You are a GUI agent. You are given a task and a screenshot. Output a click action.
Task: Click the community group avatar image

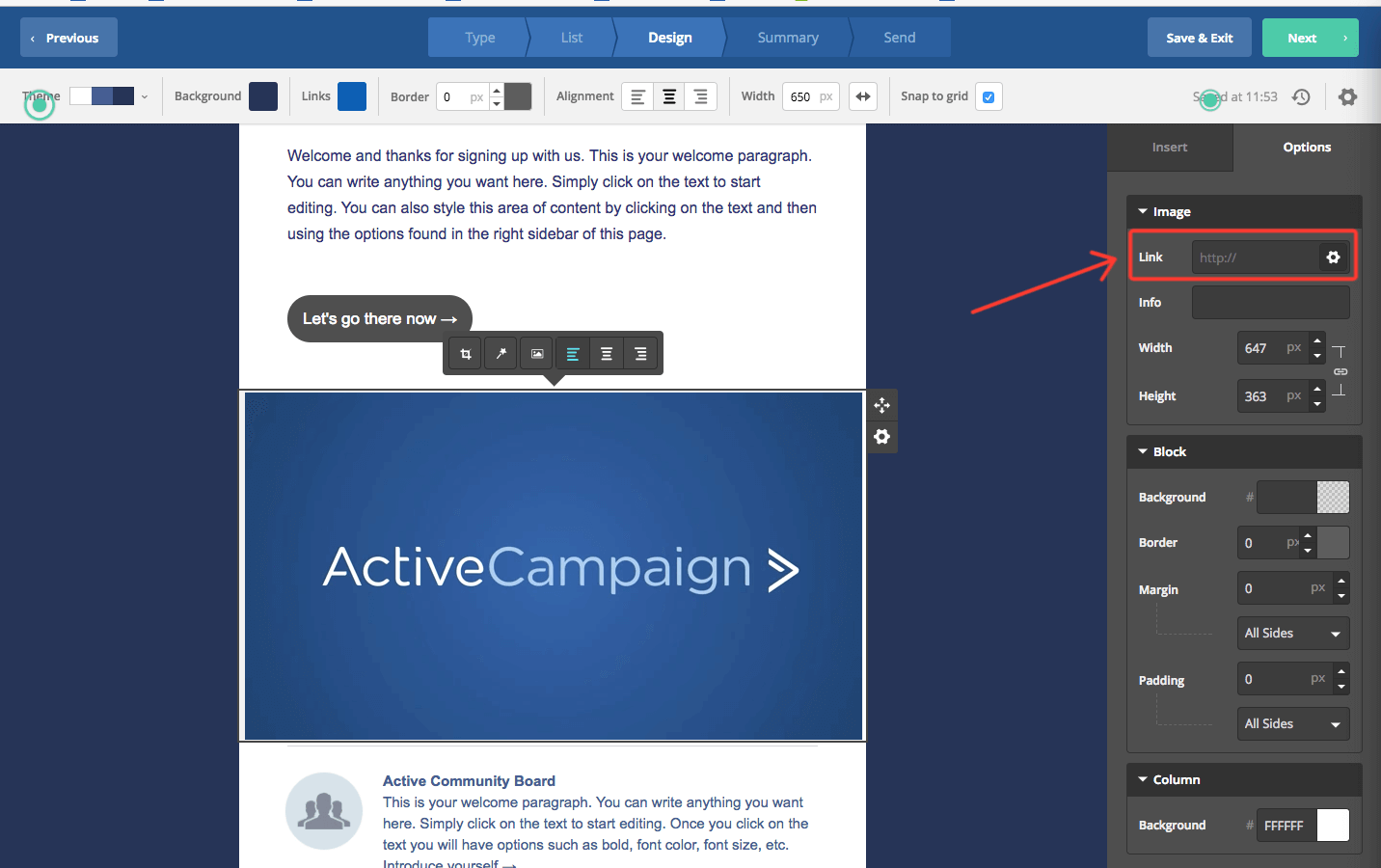(324, 811)
